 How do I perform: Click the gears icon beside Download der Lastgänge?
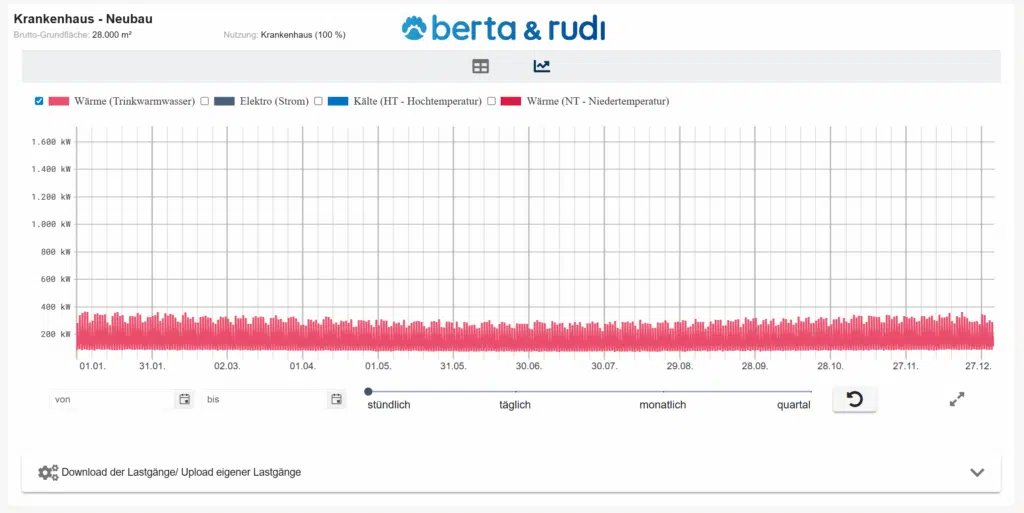pyautogui.click(x=48, y=472)
